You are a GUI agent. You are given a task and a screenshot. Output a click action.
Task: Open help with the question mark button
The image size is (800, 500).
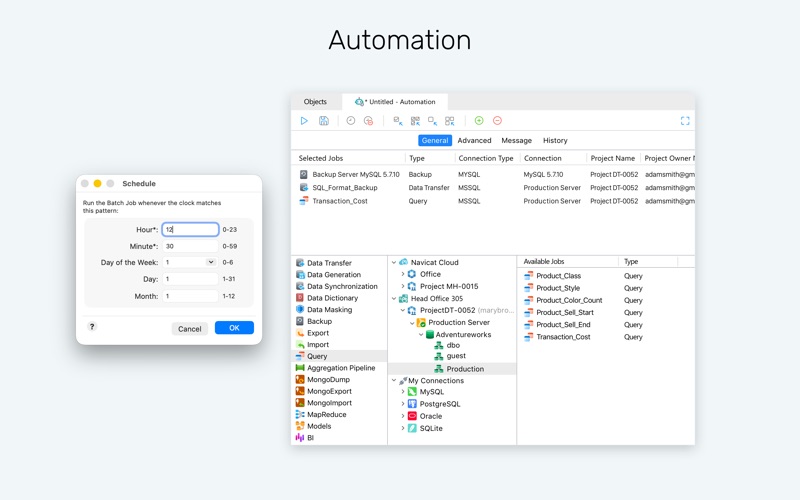click(92, 327)
